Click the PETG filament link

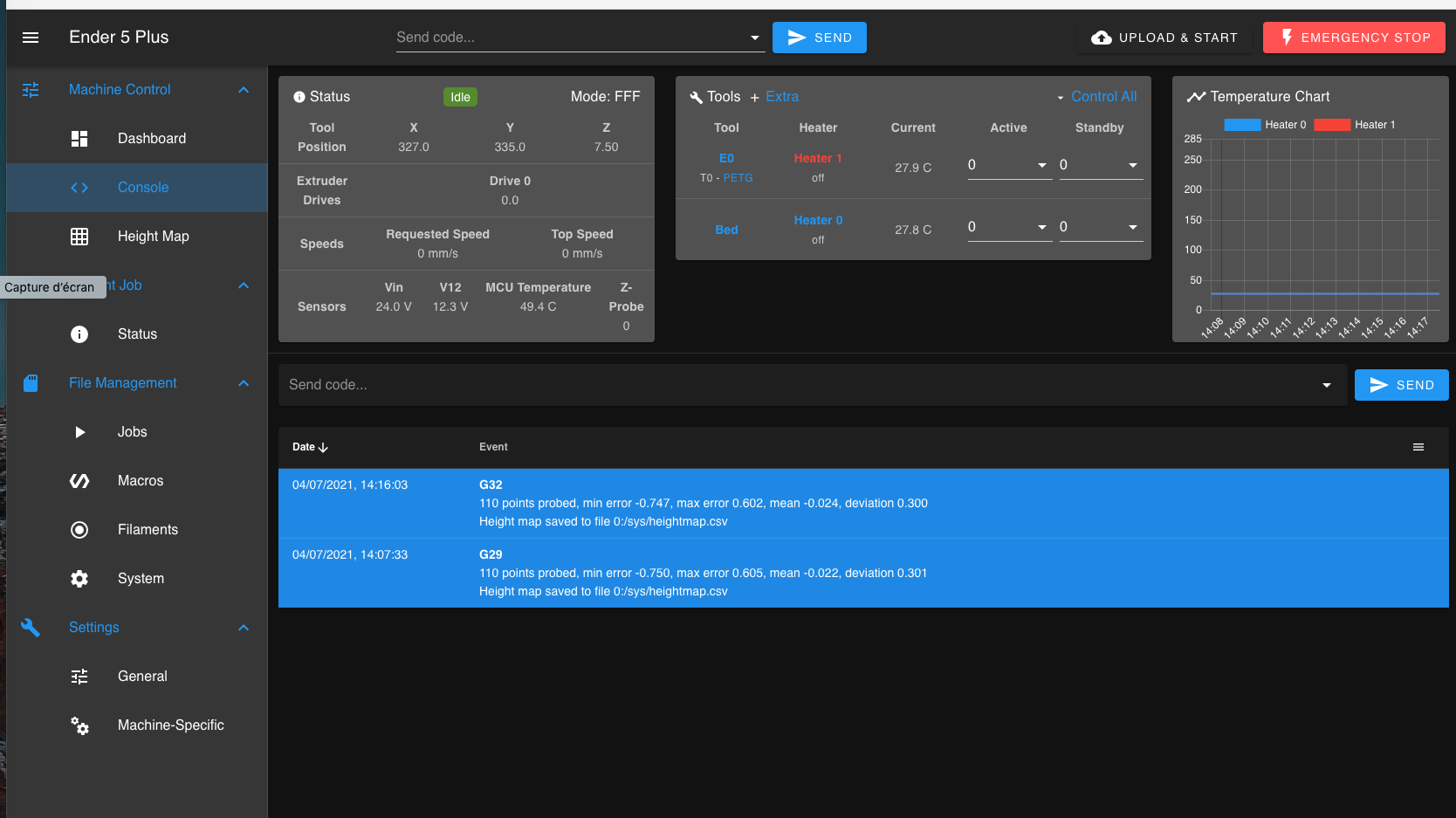(738, 178)
